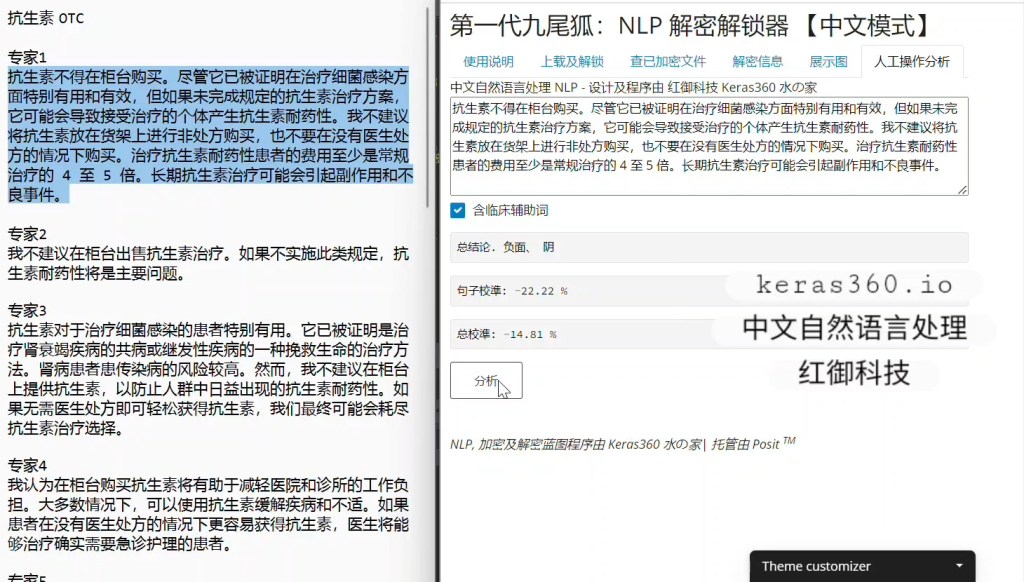Click the 专家2 heading in the document
The width and height of the screenshot is (1024, 582).
(x=28, y=234)
